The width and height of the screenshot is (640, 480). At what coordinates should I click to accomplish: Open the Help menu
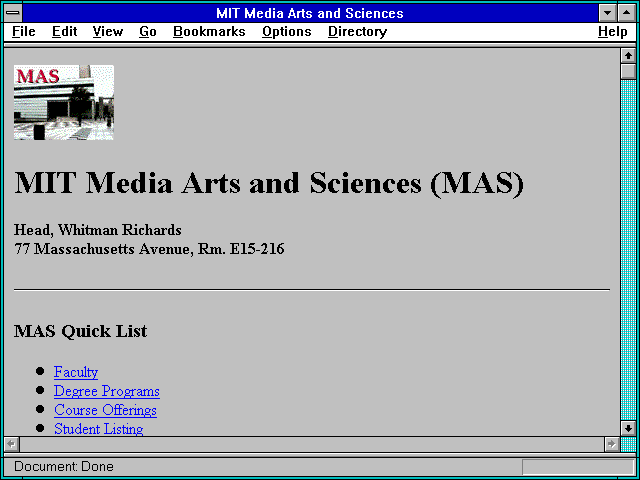tap(613, 32)
